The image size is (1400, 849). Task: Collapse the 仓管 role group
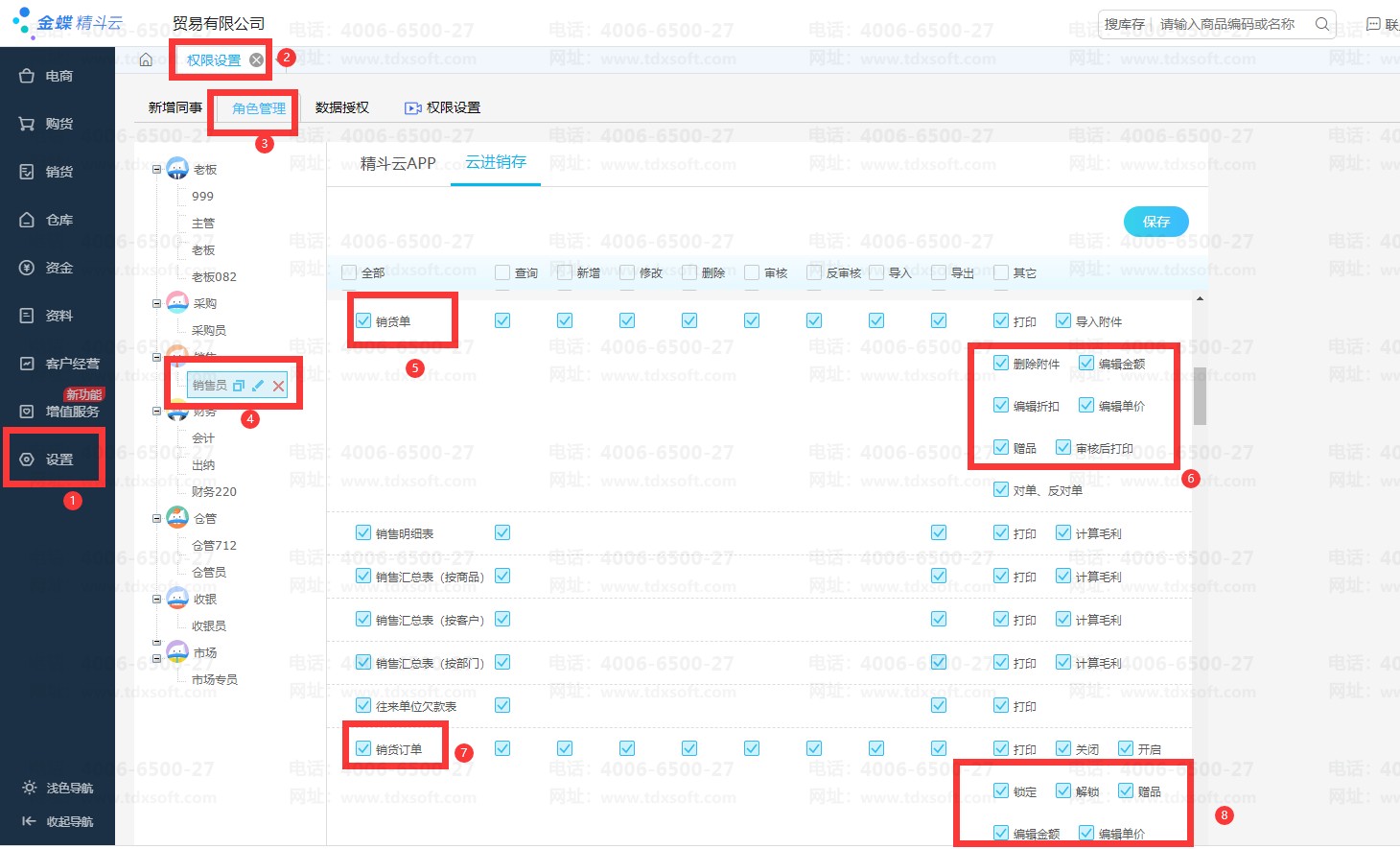tap(157, 519)
